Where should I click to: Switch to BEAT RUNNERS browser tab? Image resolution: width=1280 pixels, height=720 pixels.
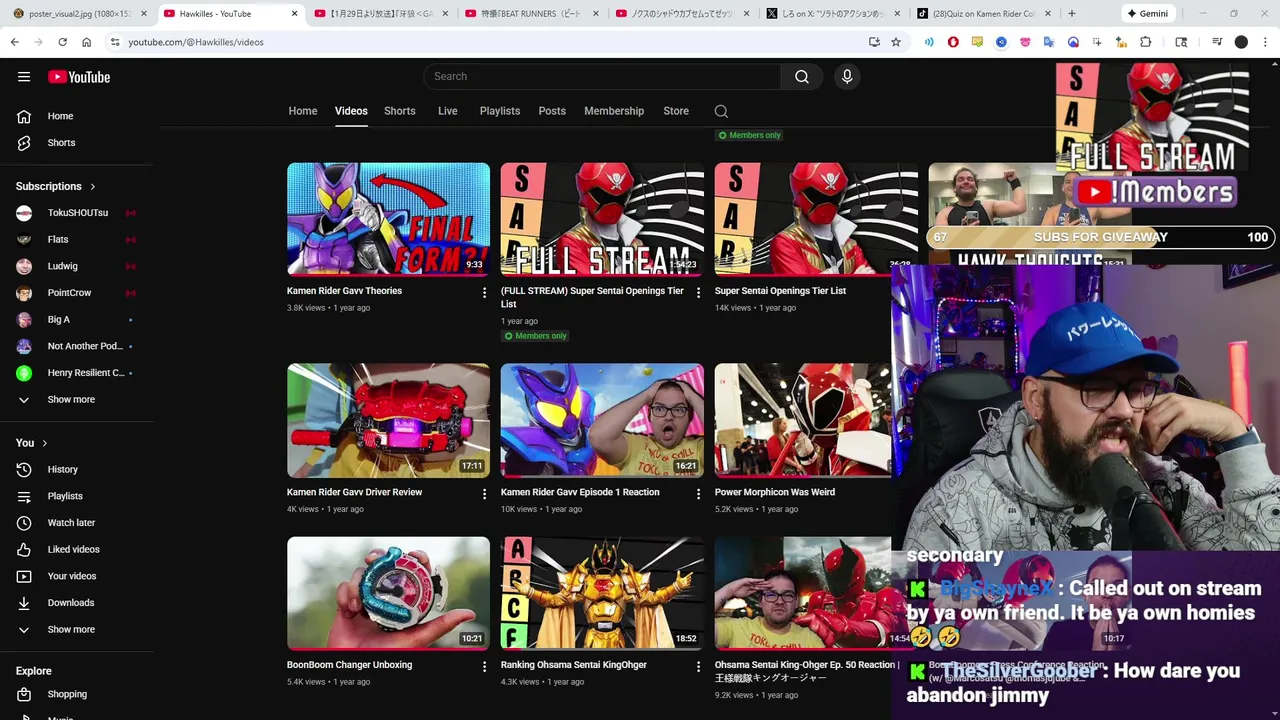point(532,14)
